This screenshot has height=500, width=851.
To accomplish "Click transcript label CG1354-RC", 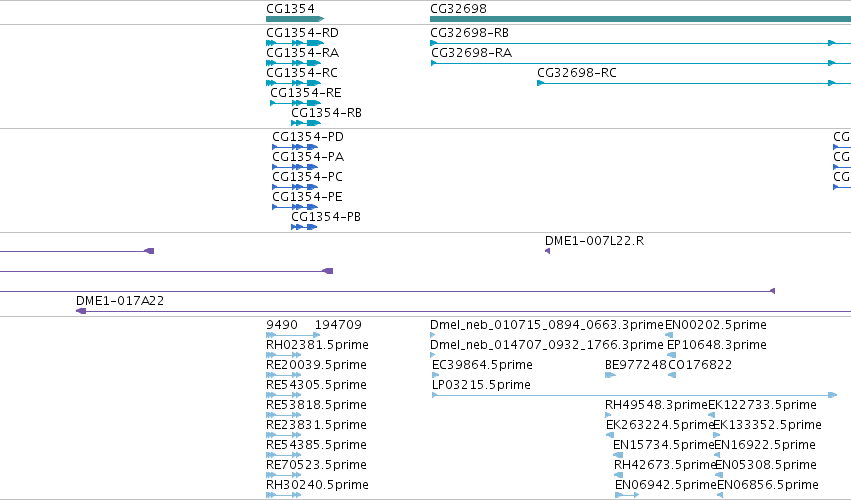I will [302, 73].
